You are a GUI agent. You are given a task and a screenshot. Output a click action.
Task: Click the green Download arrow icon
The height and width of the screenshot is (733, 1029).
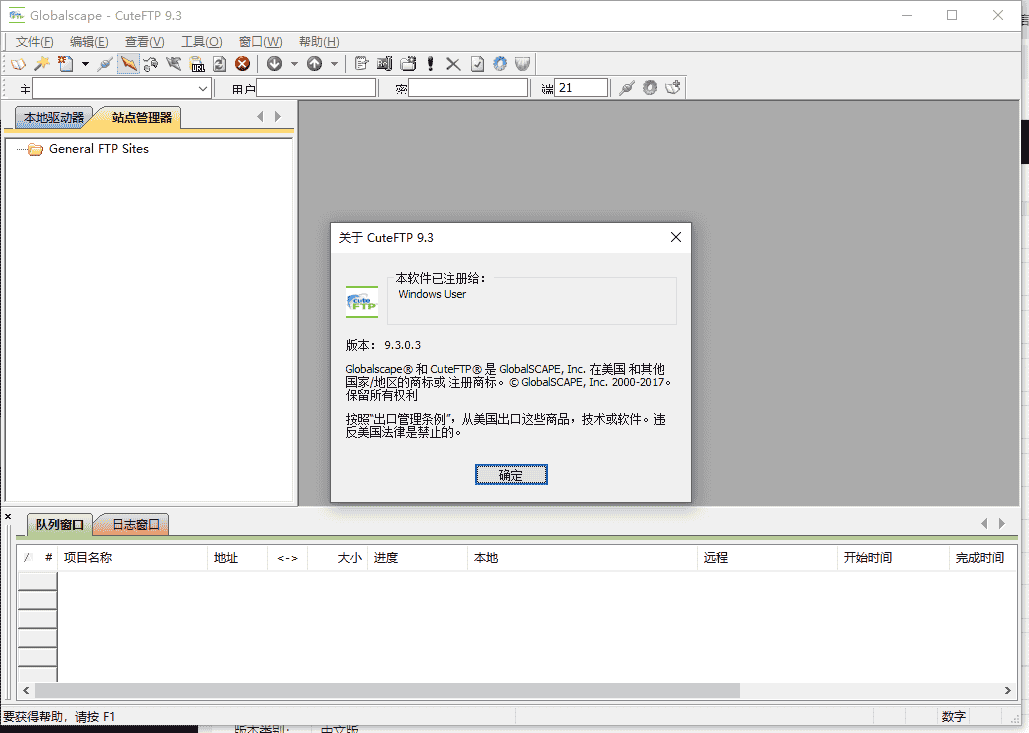273,63
